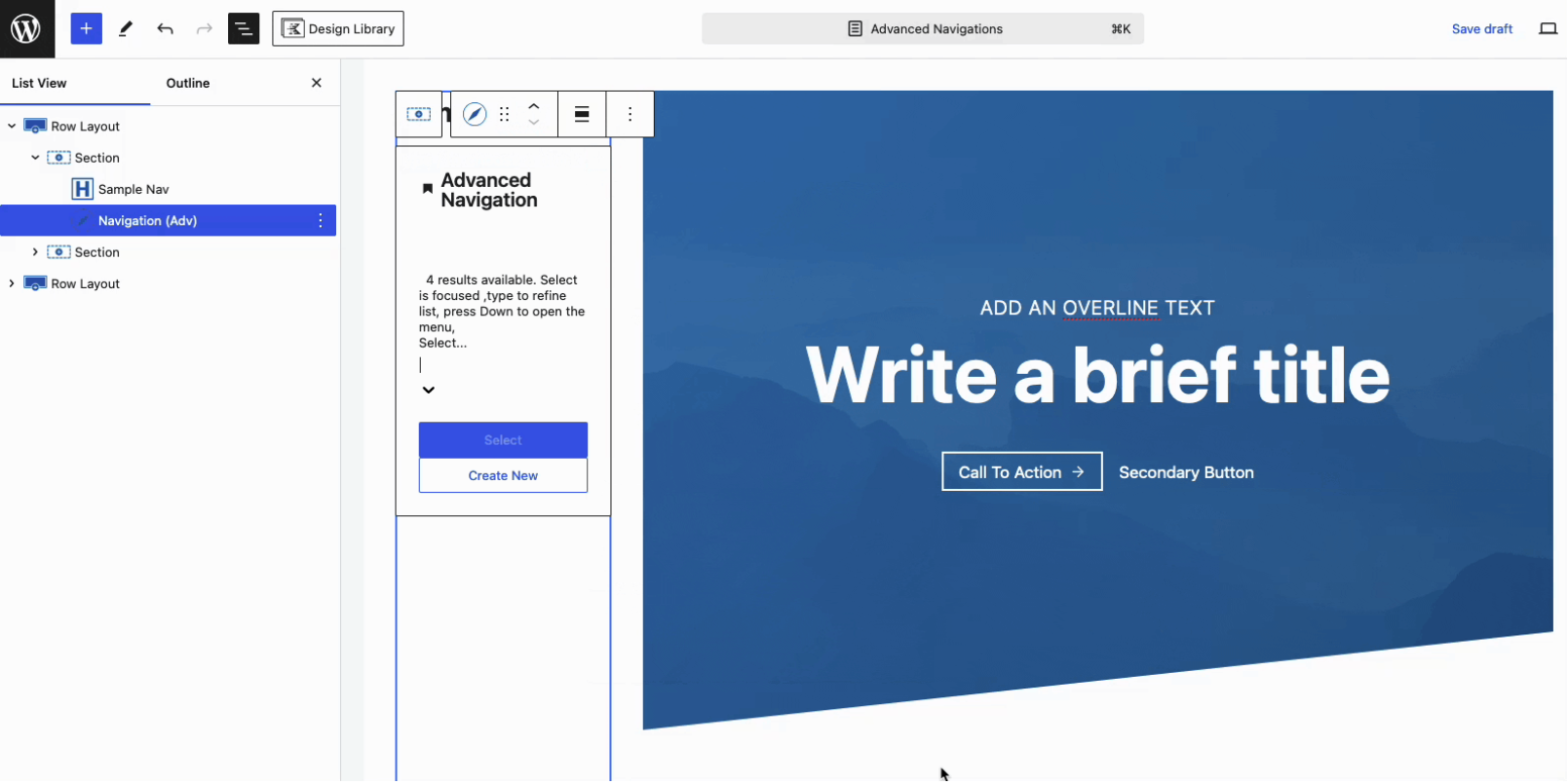Click the block drag handle dots
This screenshot has height=784, width=1568.
tap(504, 115)
